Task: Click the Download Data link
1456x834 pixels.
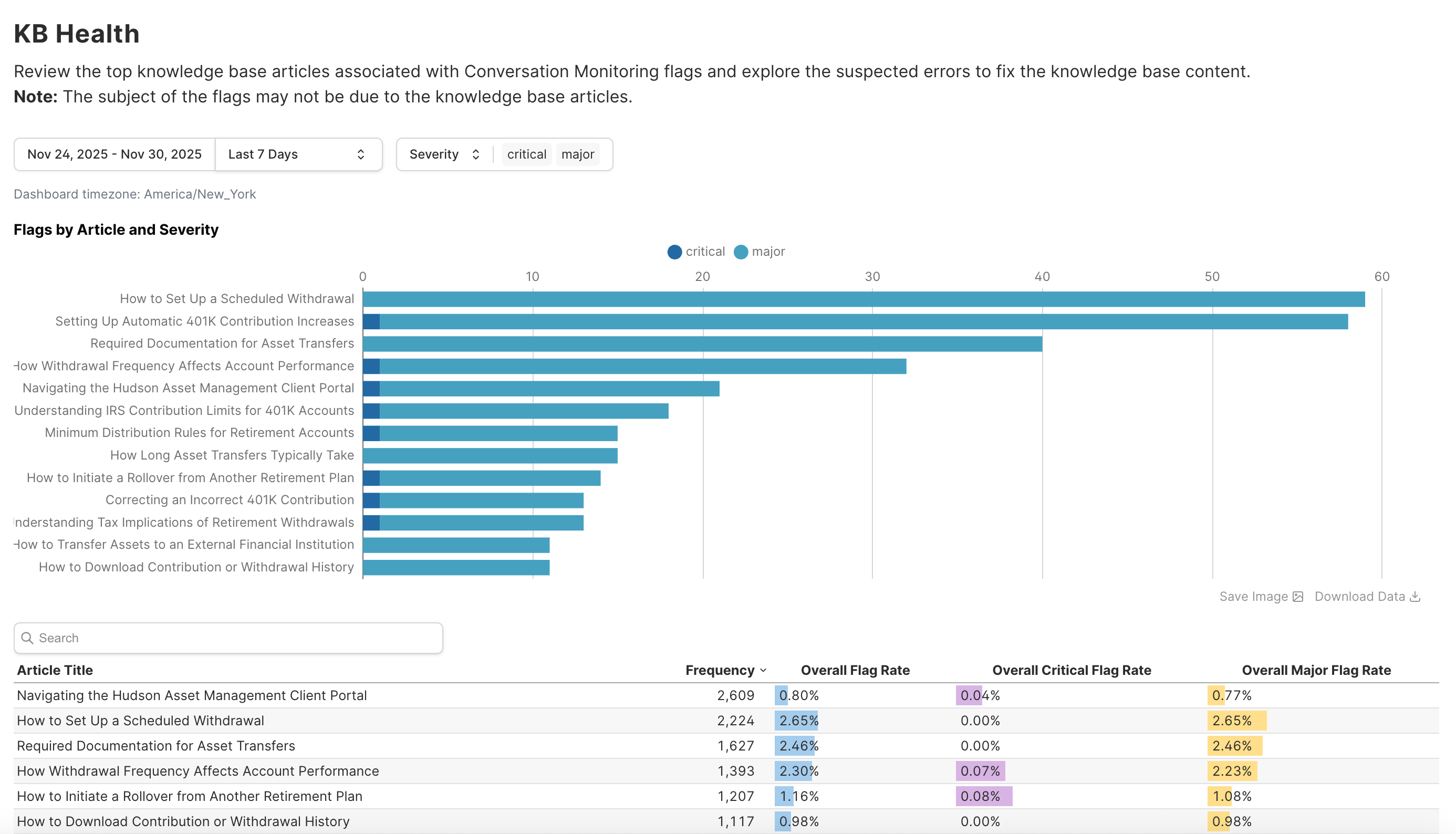Action: [x=1367, y=597]
